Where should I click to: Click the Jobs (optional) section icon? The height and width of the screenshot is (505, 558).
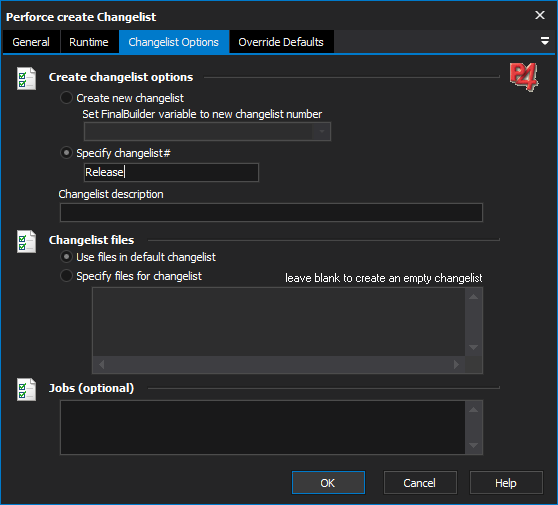coord(26,389)
